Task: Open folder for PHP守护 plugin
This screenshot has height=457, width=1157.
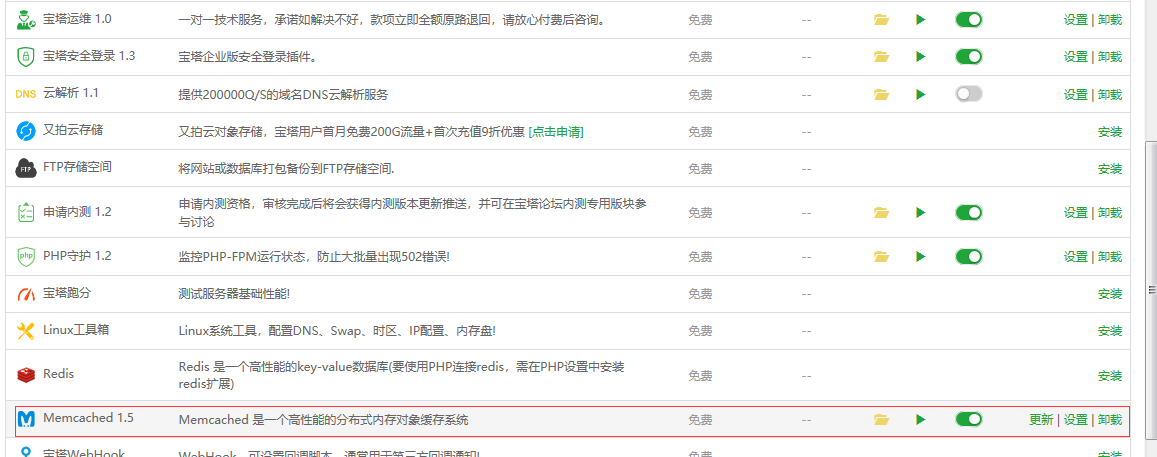Action: tap(881, 257)
